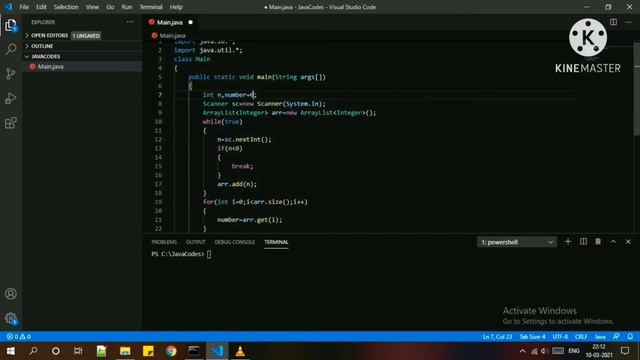Screen dimensions: 640x360
Task: Open the Explorer view in activity bar
Action: point(11,25)
